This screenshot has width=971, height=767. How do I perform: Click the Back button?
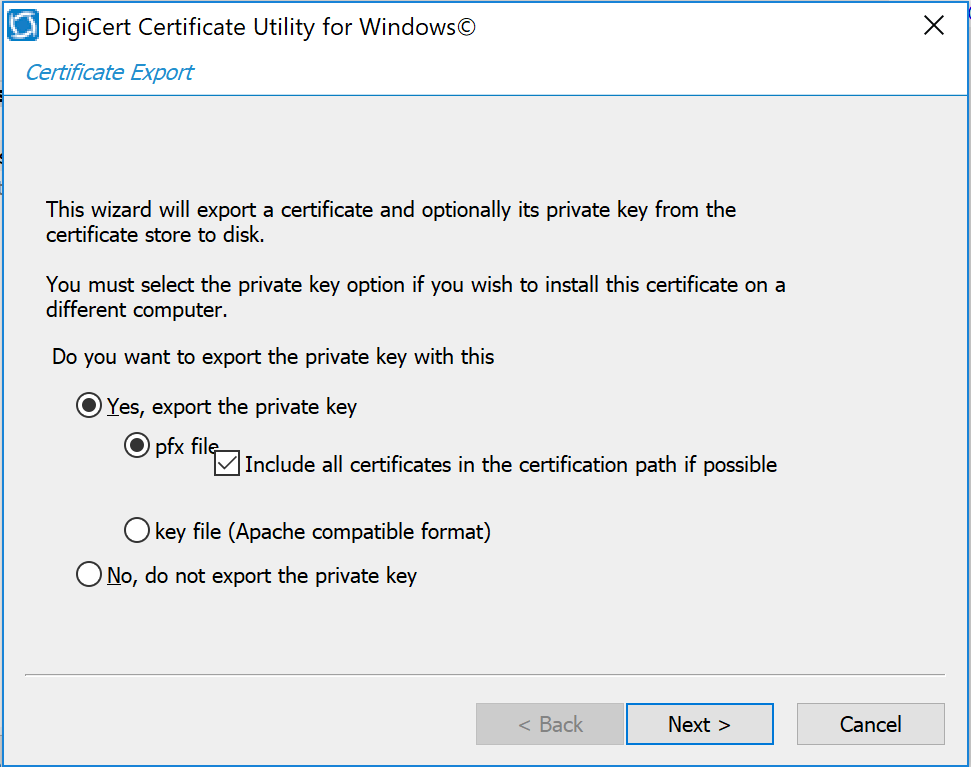point(549,723)
